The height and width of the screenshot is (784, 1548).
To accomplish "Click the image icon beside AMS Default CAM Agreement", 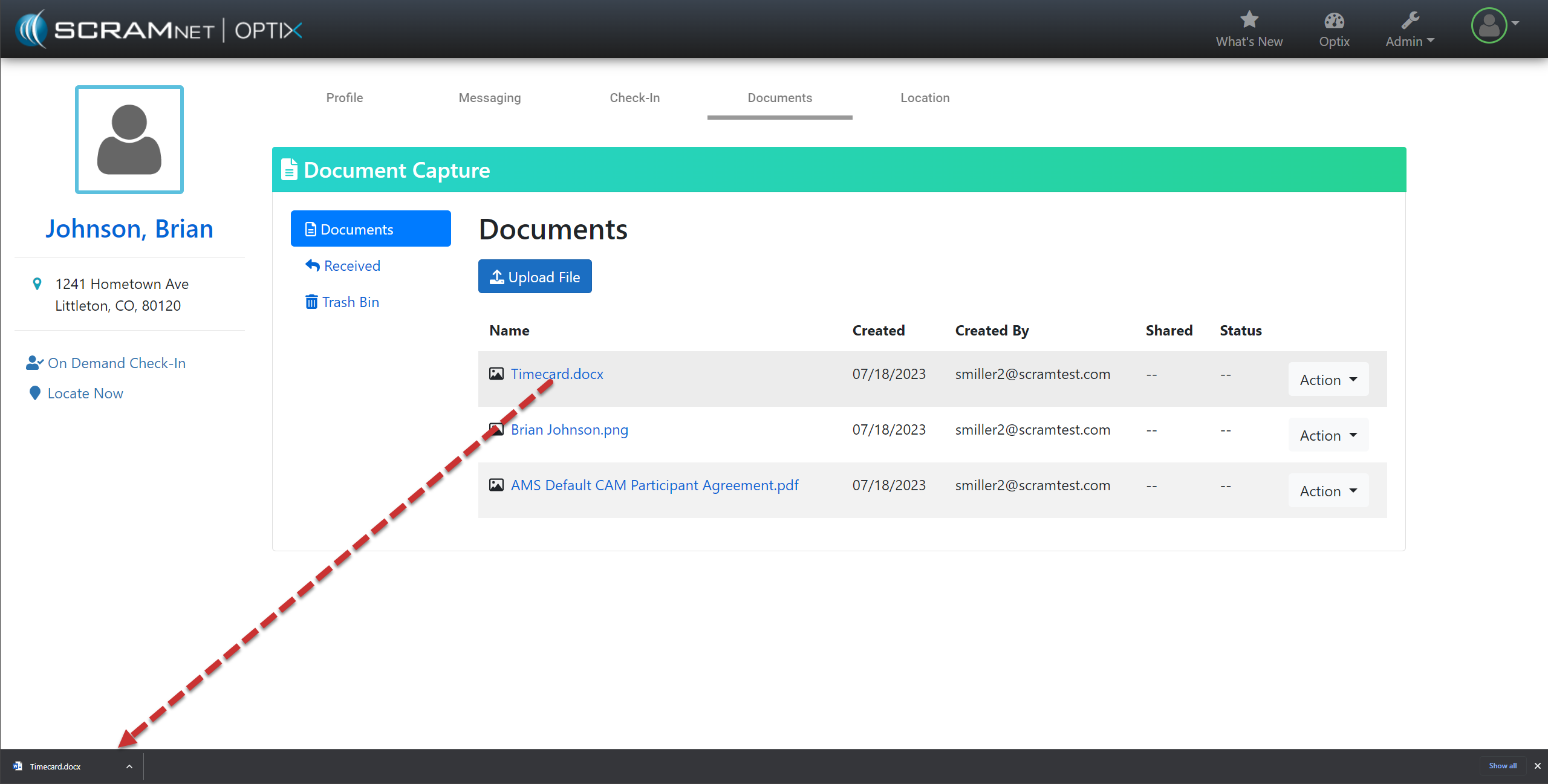I will tap(496, 485).
